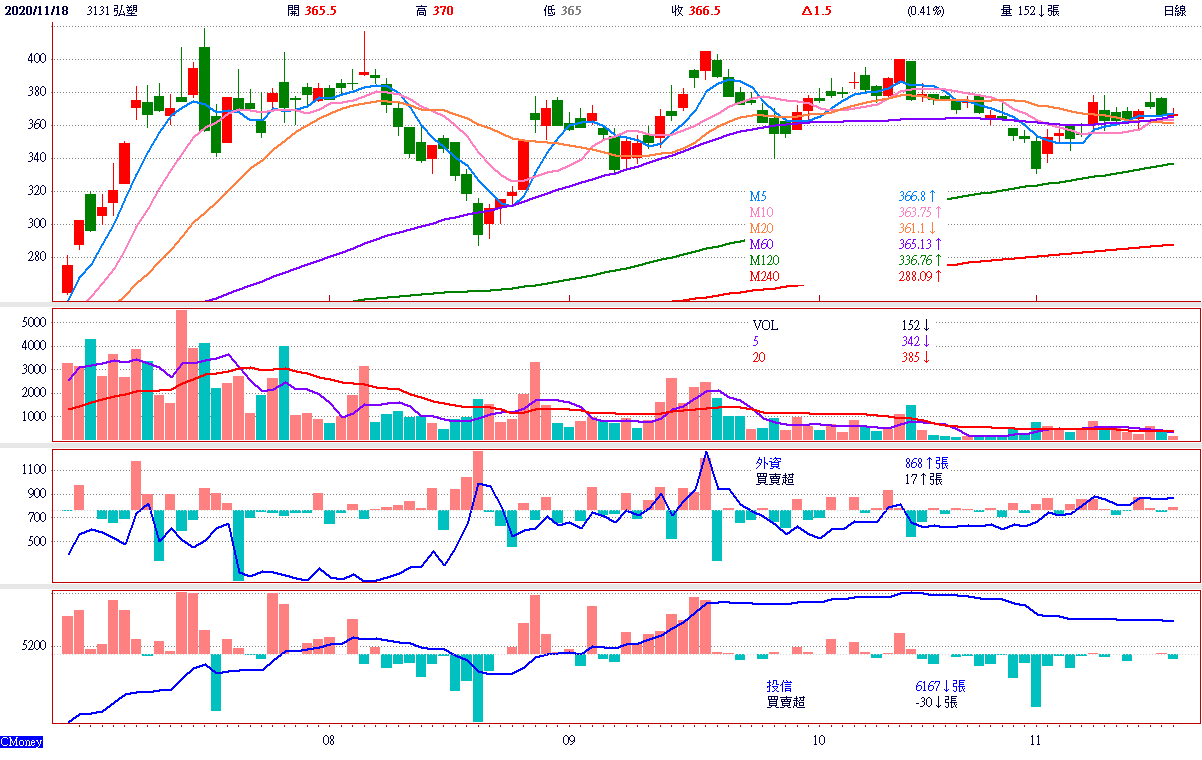This screenshot has width=1202, height=760.
Task: Select the M10 moving average label
Action: [763, 213]
